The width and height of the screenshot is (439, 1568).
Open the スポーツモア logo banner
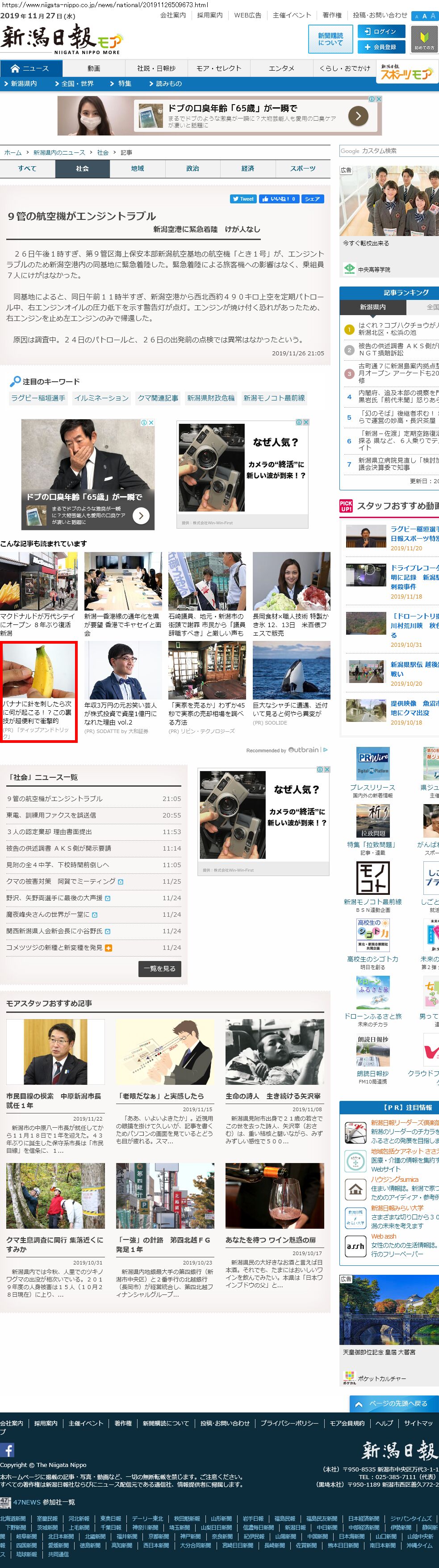pyautogui.click(x=406, y=72)
